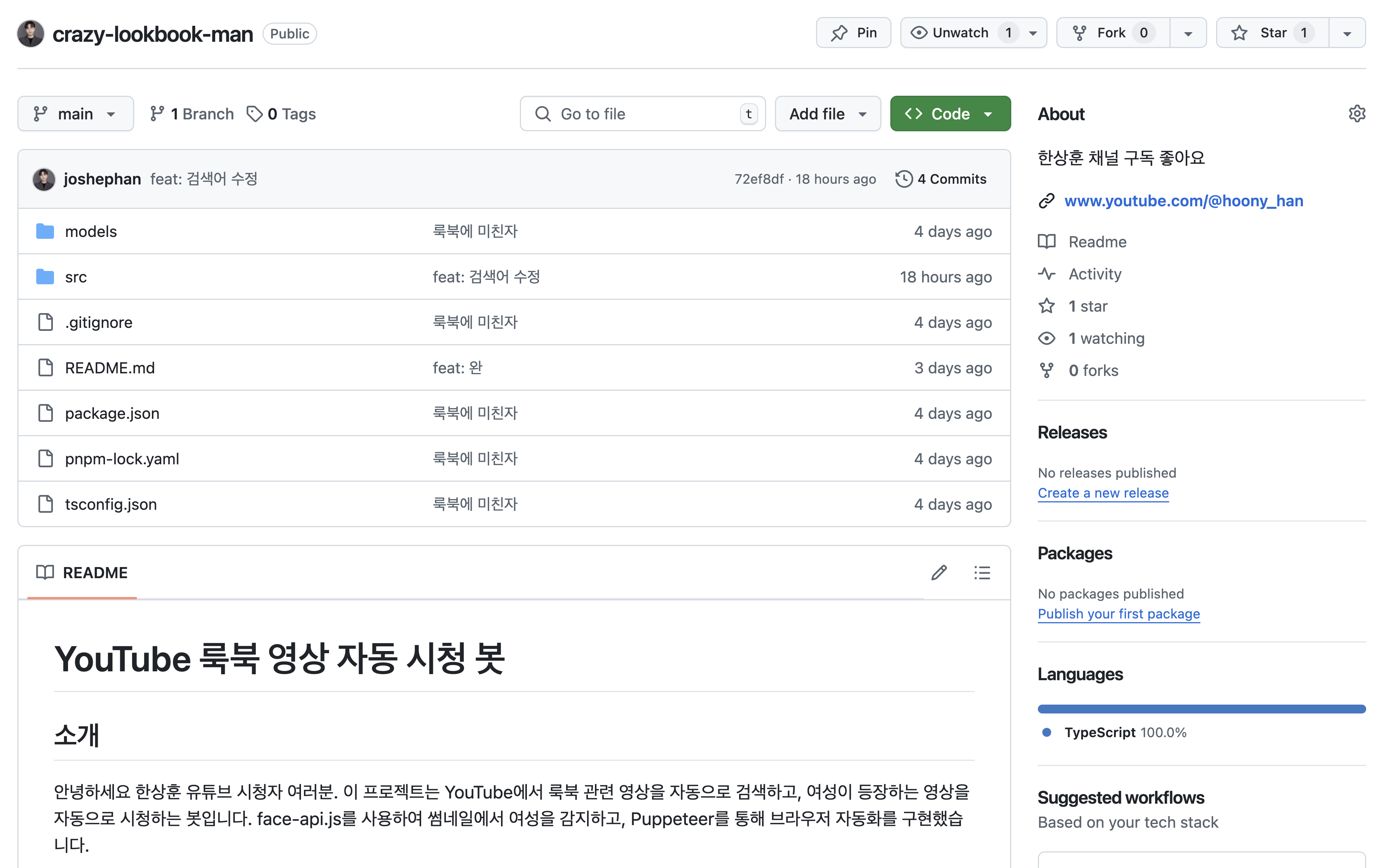The width and height of the screenshot is (1388, 868).
Task: Star the crazy-lookbook-man repository
Action: (1272, 33)
